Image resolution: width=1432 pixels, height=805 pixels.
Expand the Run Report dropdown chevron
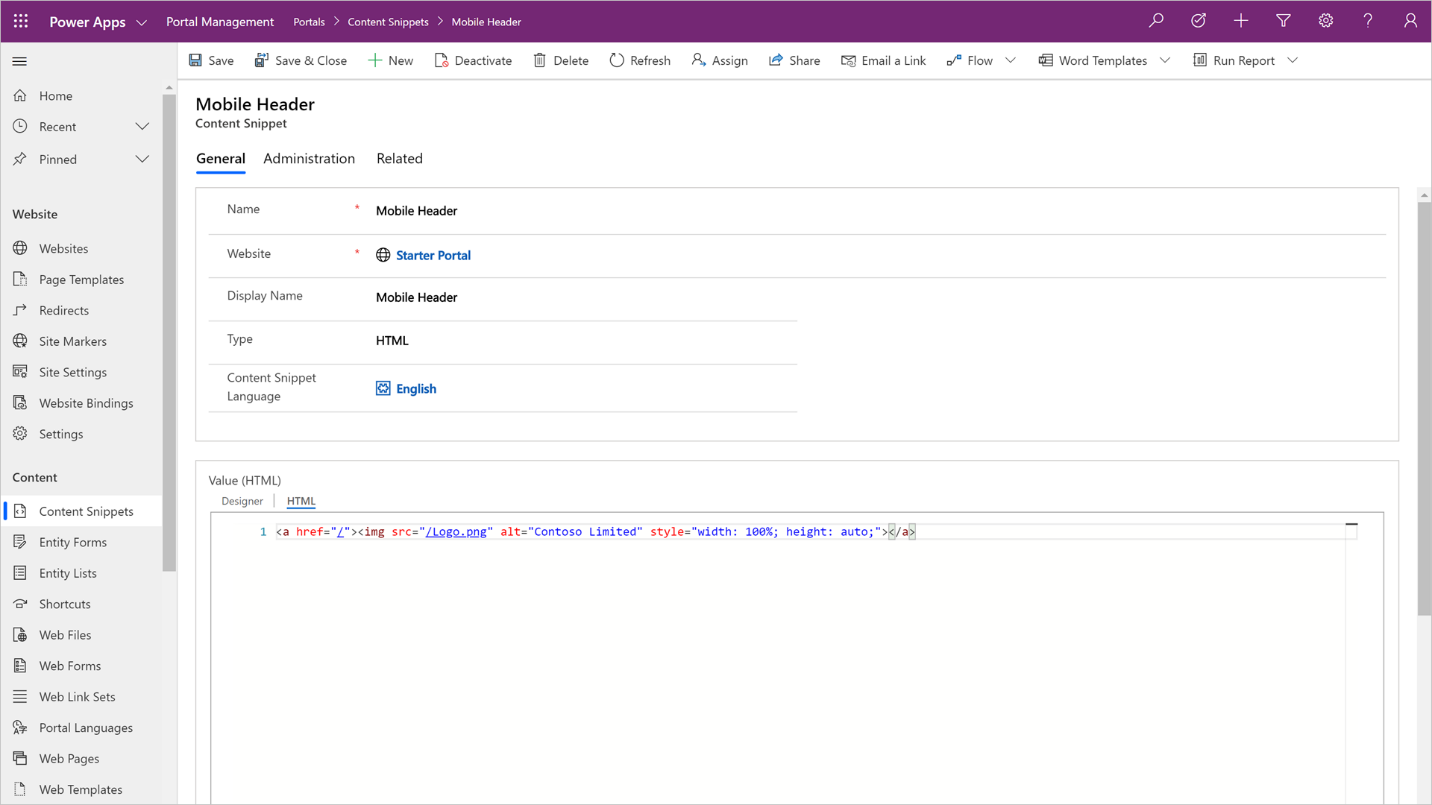click(x=1292, y=61)
